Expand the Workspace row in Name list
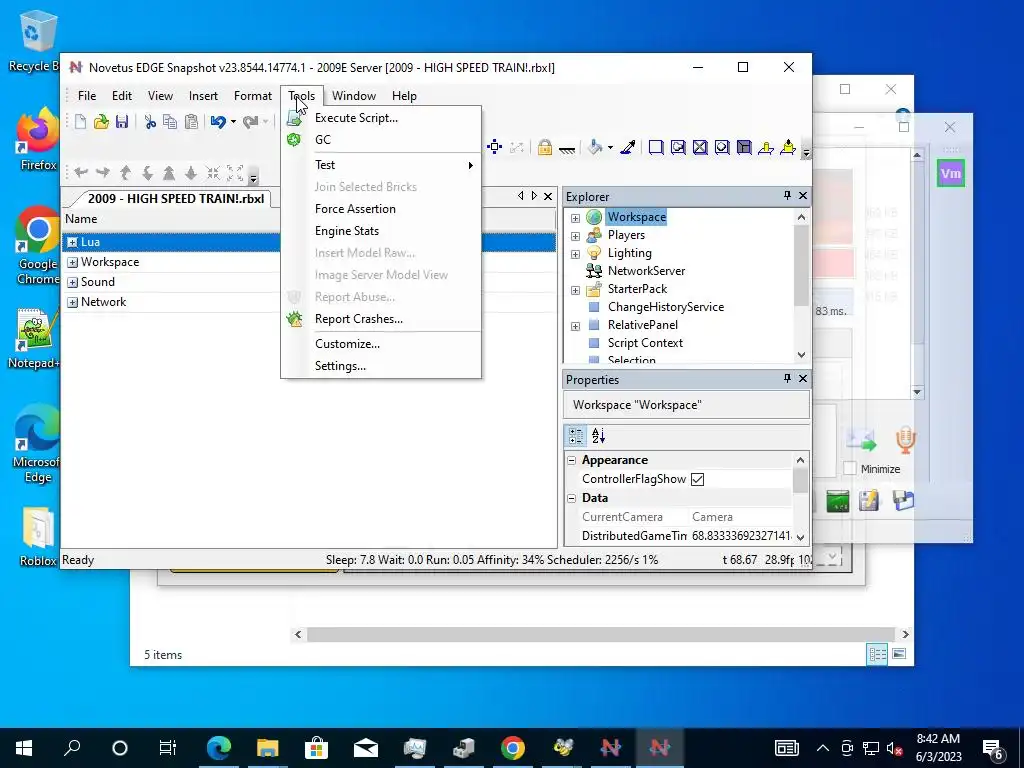The width and height of the screenshot is (1024, 768). point(72,263)
